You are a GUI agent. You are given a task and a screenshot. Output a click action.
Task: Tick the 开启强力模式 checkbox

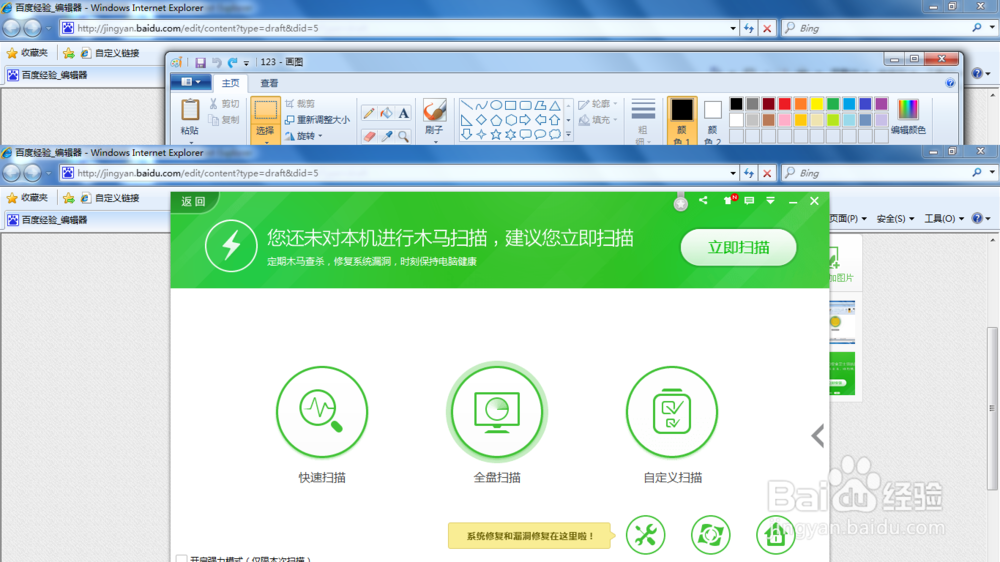(x=182, y=559)
